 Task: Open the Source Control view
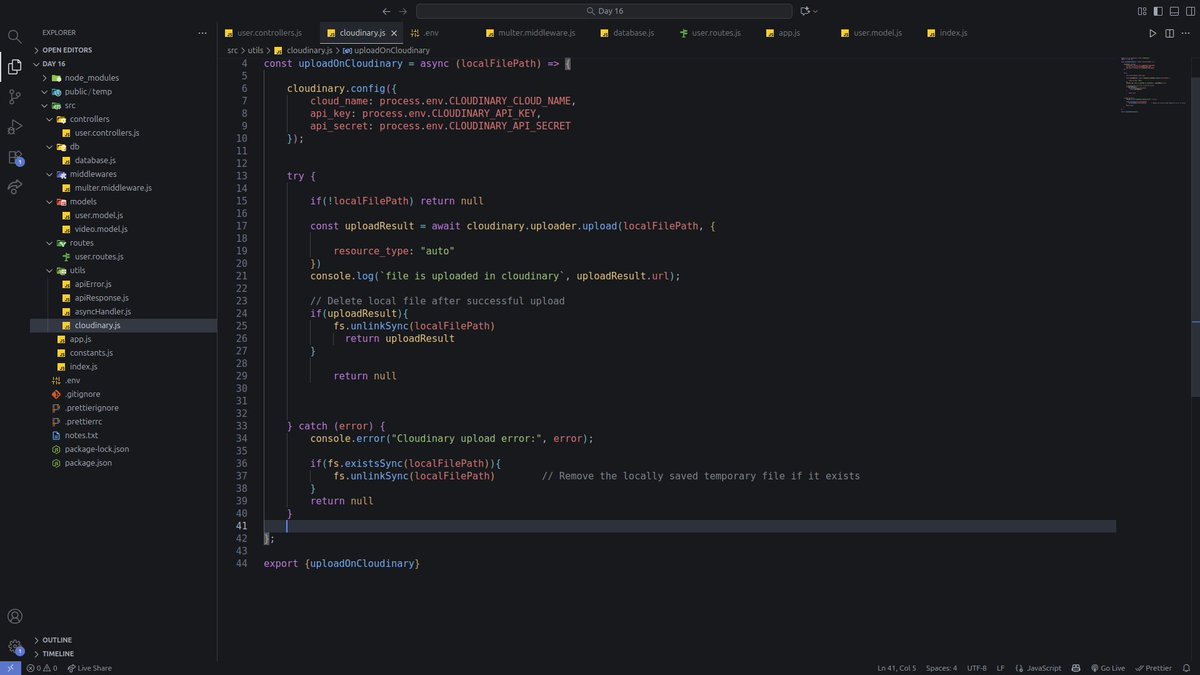point(14,94)
